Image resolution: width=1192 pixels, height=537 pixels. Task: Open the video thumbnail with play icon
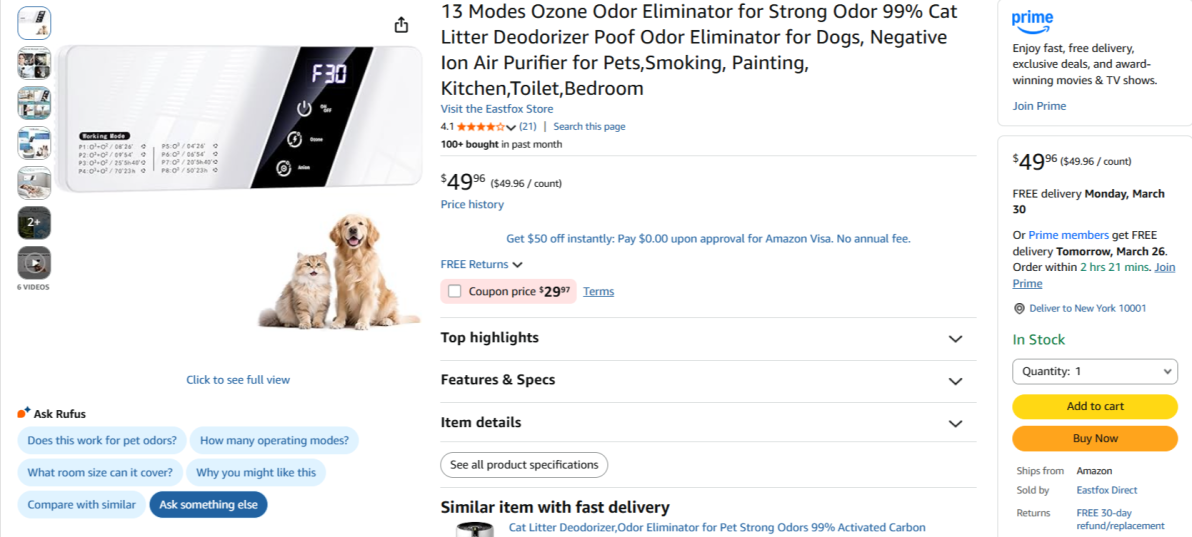[x=34, y=263]
